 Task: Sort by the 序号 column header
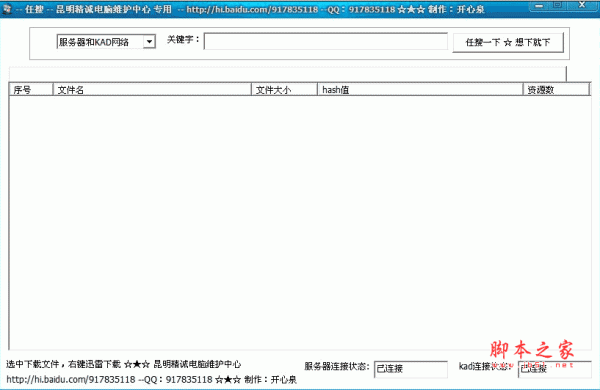(31, 90)
